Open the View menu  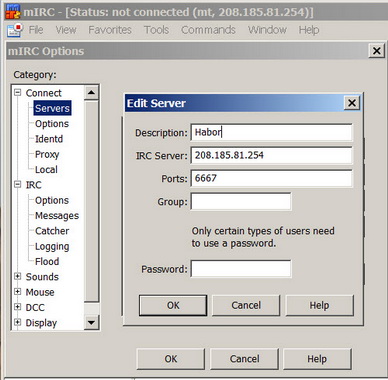(x=66, y=30)
